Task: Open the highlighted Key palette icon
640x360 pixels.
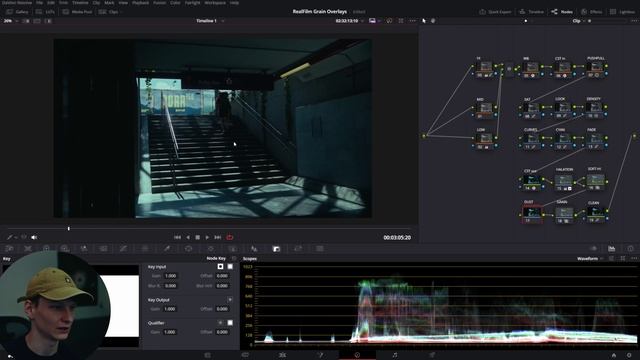Action: click(x=276, y=249)
